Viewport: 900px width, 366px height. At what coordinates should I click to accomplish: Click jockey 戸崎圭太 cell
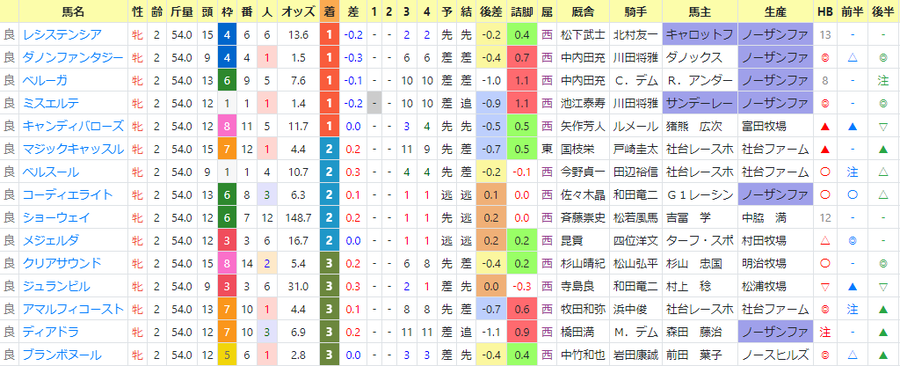pos(636,149)
